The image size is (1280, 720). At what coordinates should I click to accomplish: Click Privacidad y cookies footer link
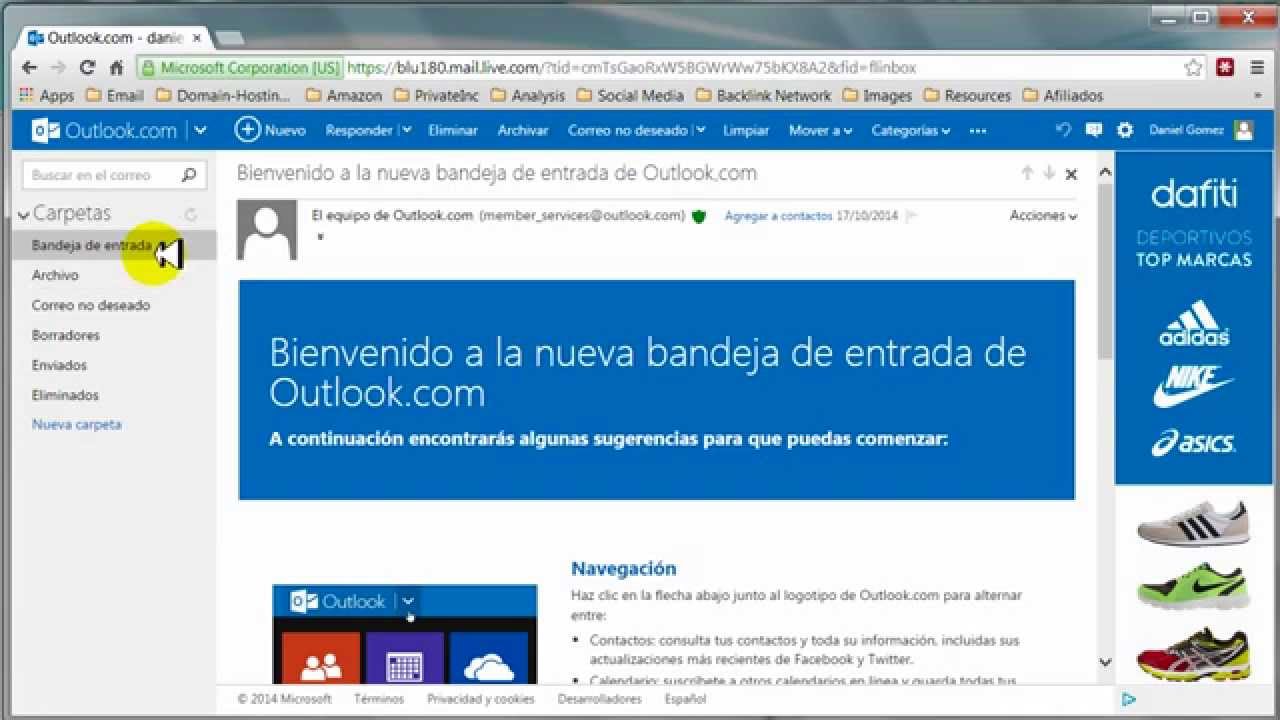tap(481, 699)
